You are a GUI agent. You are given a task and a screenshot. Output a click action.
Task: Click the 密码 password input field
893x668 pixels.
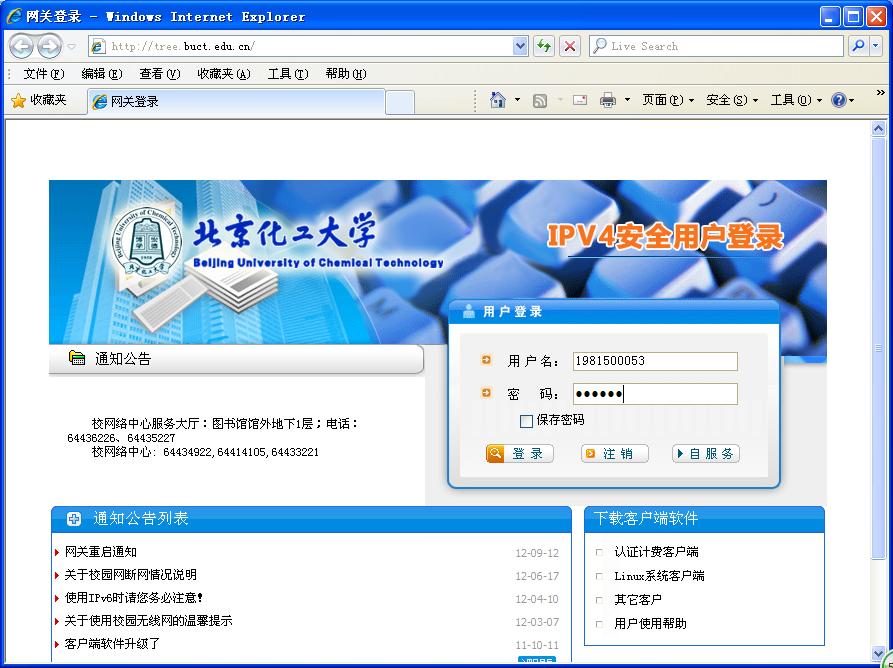point(655,394)
